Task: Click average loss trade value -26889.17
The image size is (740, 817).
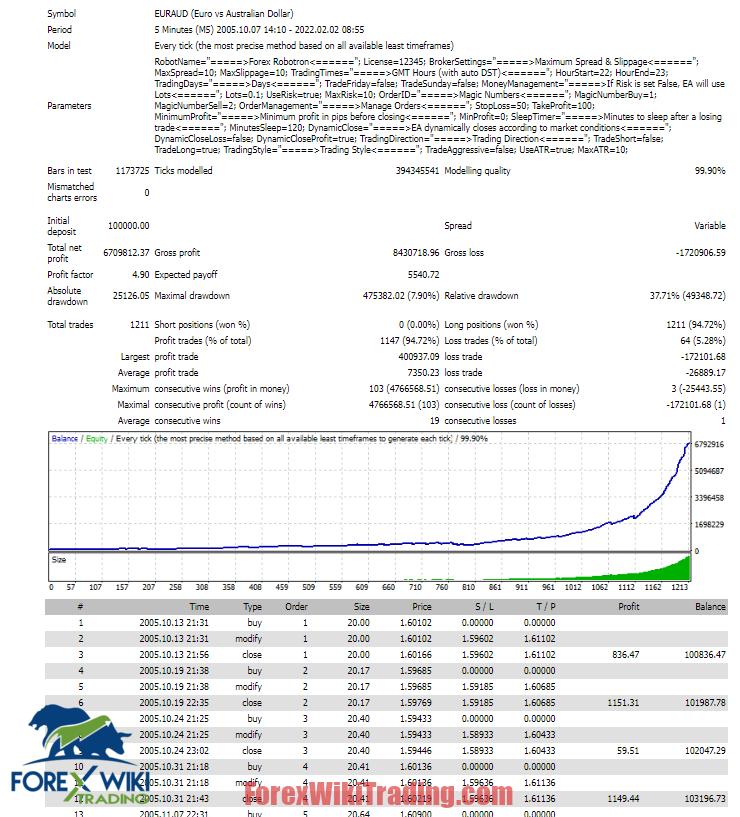Action: tap(706, 373)
